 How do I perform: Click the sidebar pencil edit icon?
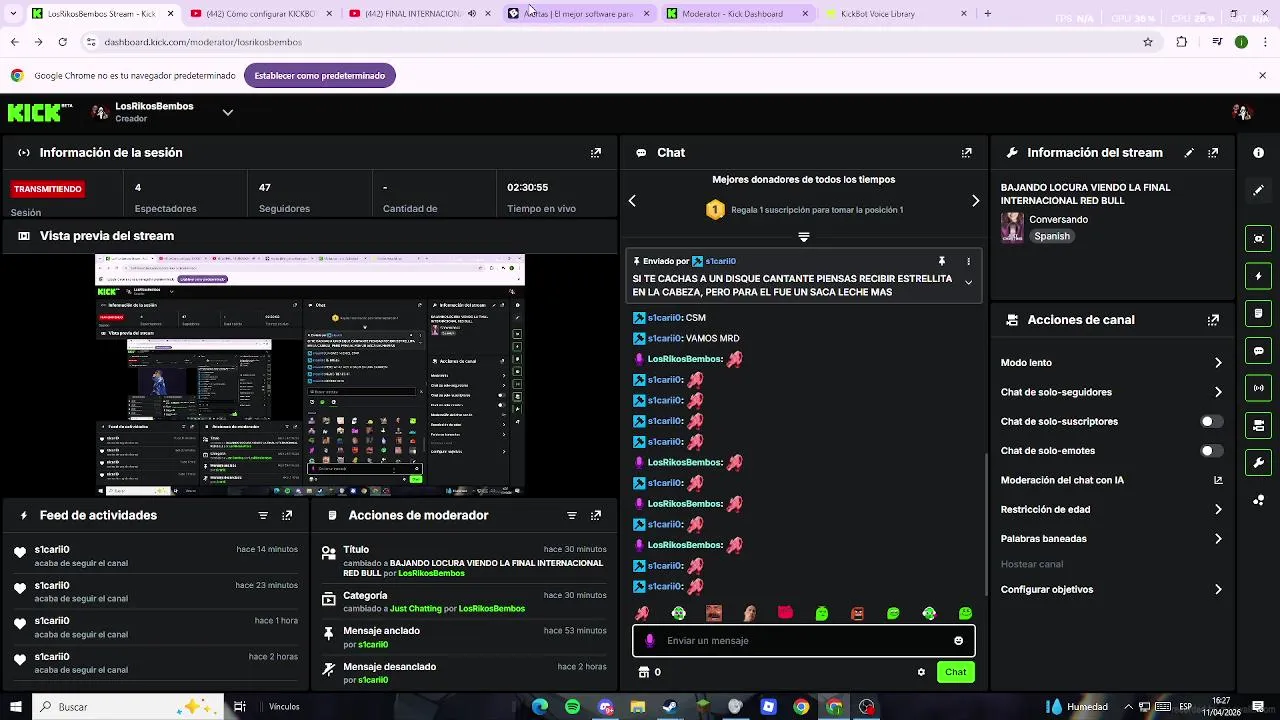[x=1258, y=190]
